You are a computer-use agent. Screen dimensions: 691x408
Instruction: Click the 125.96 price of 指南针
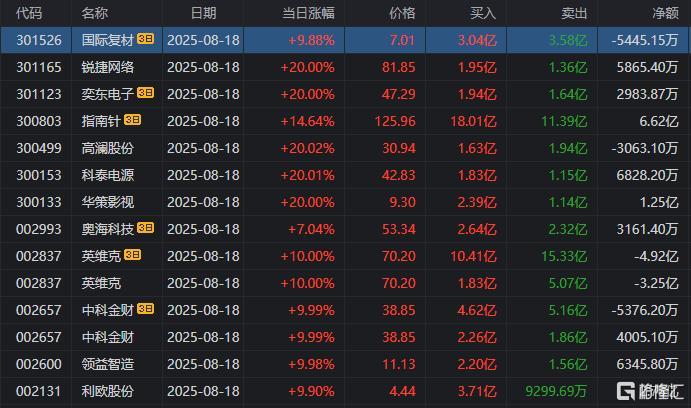coord(395,121)
